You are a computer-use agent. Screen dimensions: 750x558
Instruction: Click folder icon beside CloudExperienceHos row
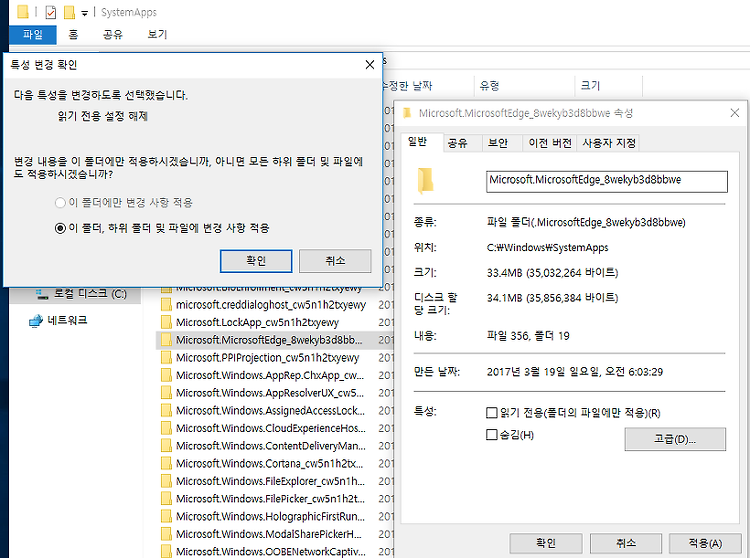coord(166,428)
